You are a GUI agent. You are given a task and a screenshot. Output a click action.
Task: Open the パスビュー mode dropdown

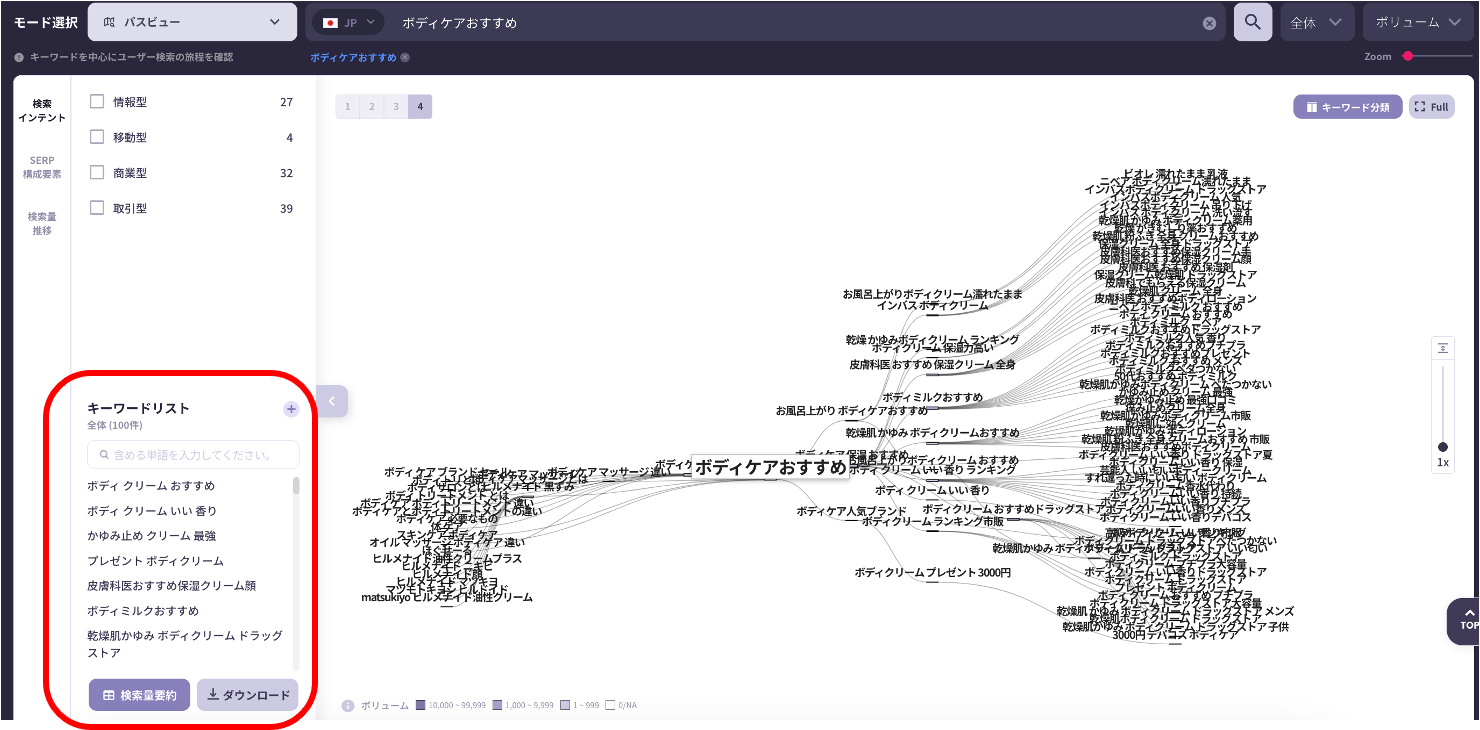(x=192, y=22)
